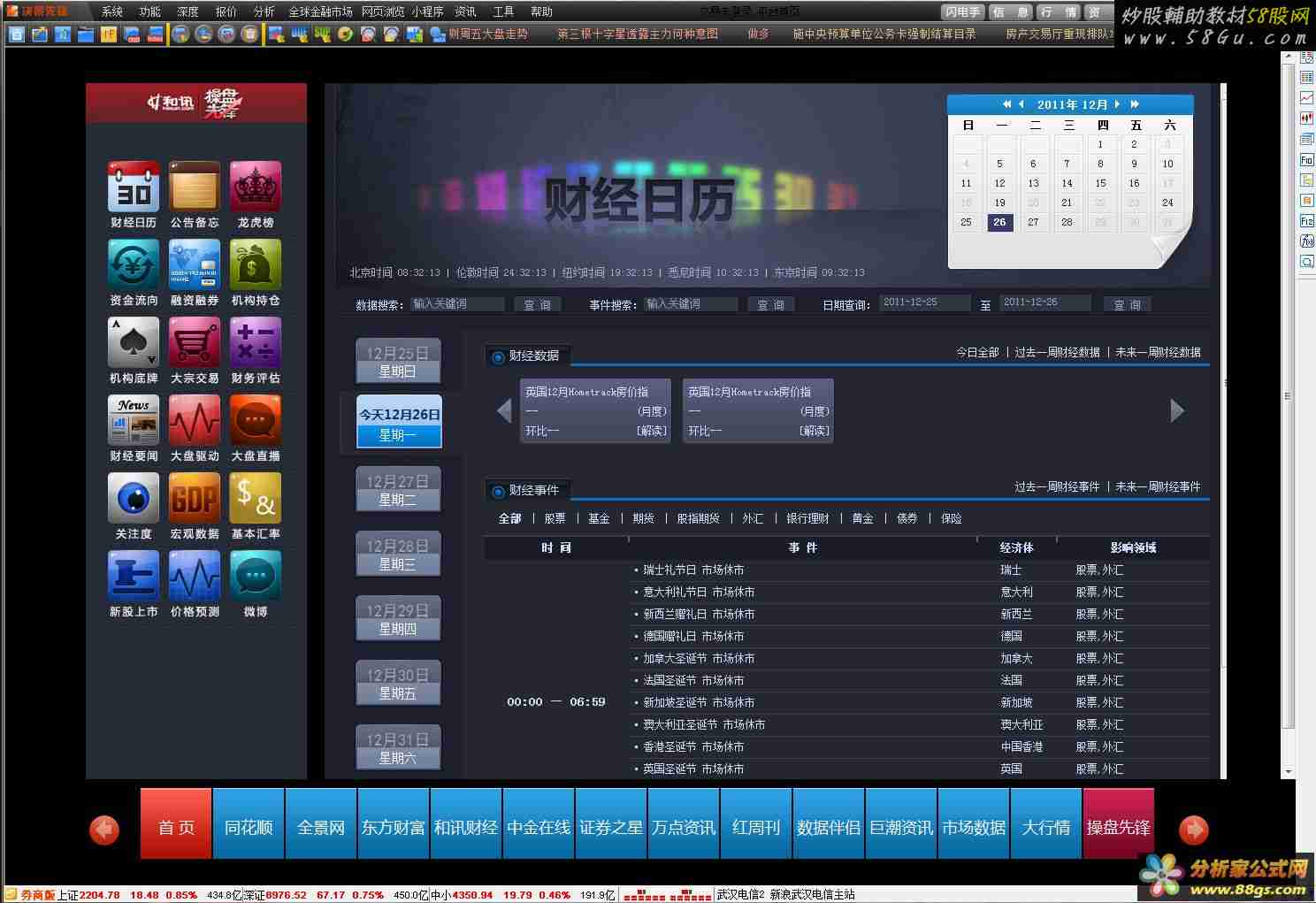Open the 微博 speech bubble icon
Image resolution: width=1316 pixels, height=903 pixels.
(x=256, y=576)
